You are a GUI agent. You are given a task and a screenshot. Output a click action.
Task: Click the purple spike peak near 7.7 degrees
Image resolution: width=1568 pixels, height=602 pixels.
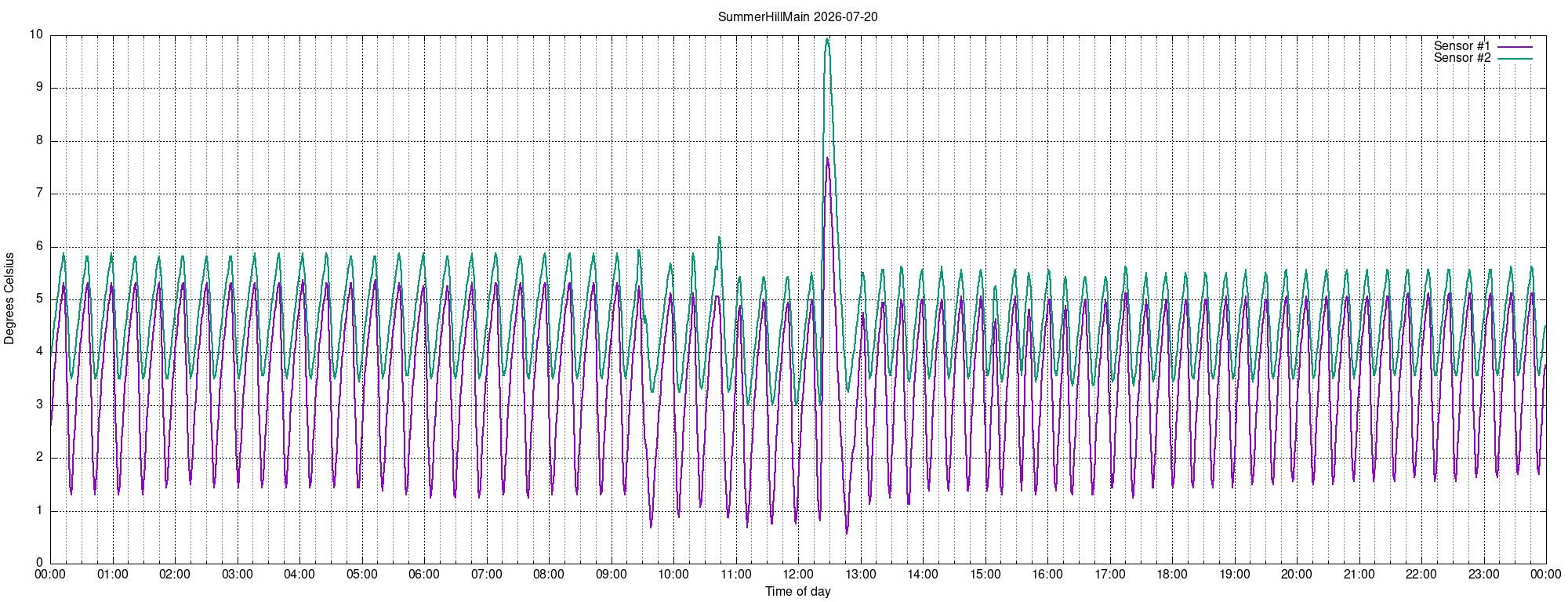pos(827,159)
